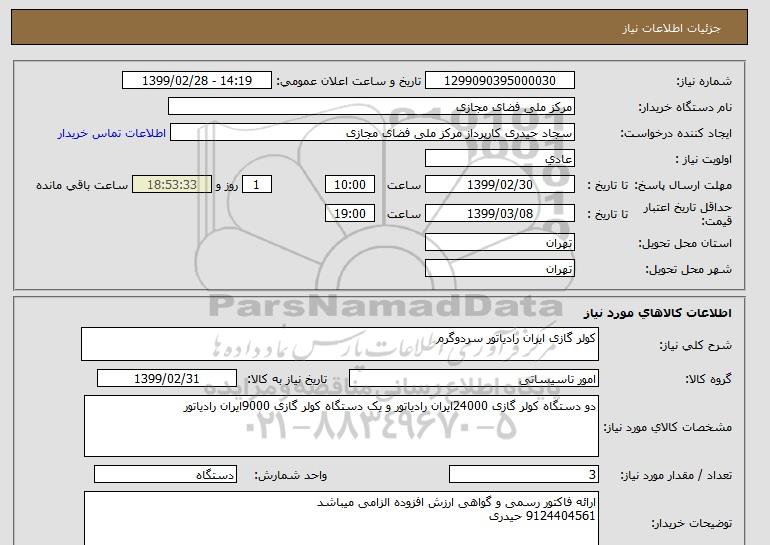Click the need number field 1299090395000030
Screen dimensions: 770x545
[499, 81]
